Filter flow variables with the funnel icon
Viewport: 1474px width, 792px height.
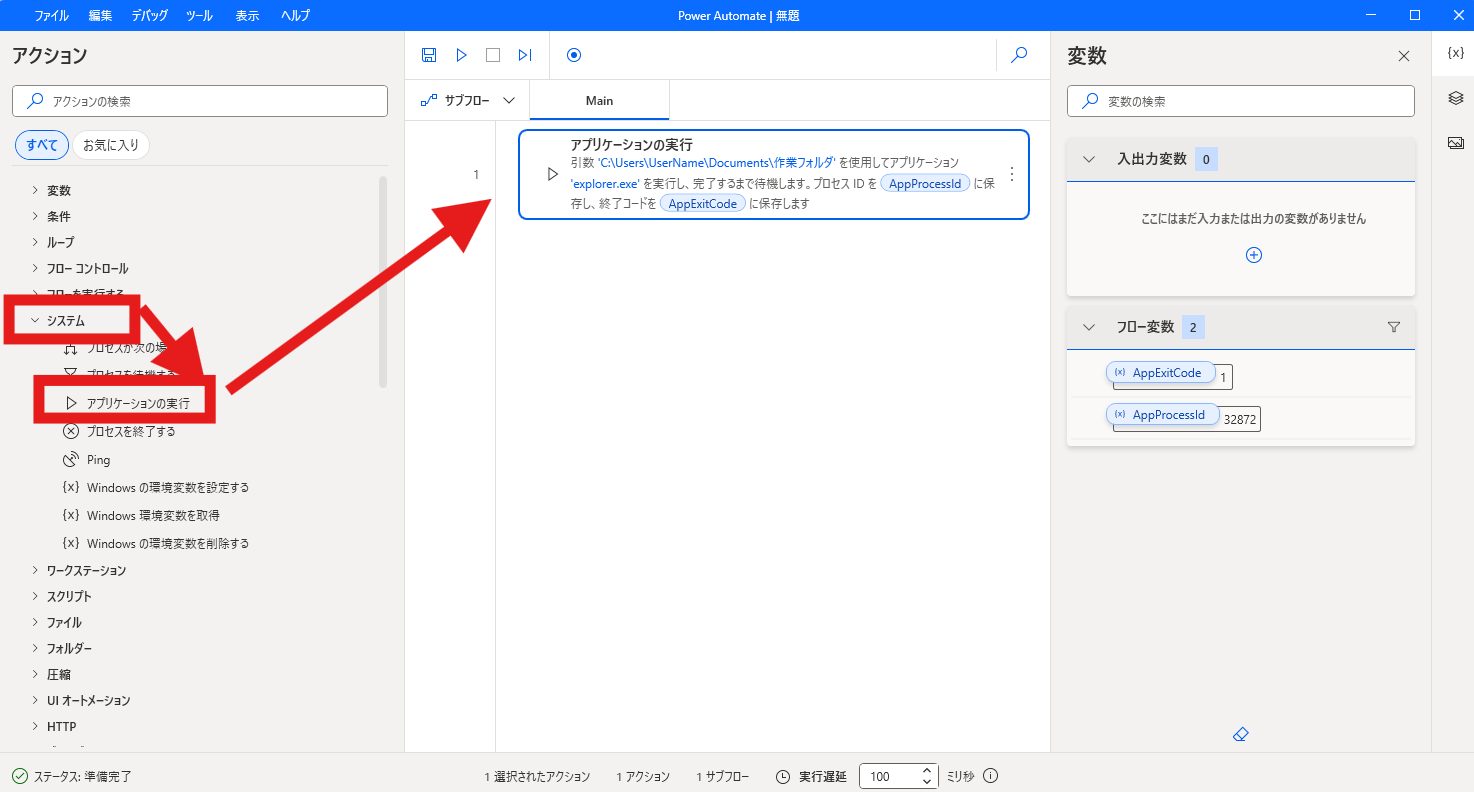point(1394,327)
